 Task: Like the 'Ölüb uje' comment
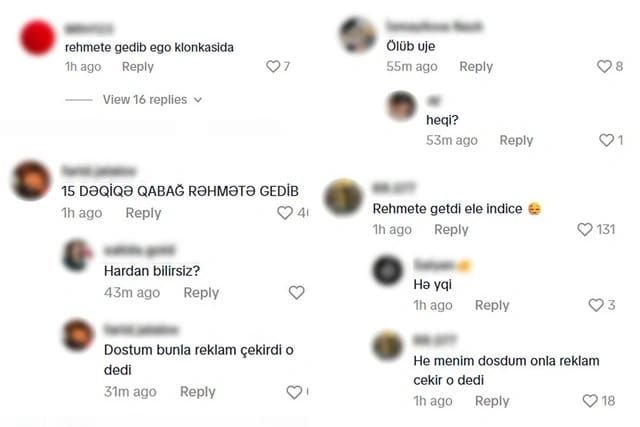(604, 66)
